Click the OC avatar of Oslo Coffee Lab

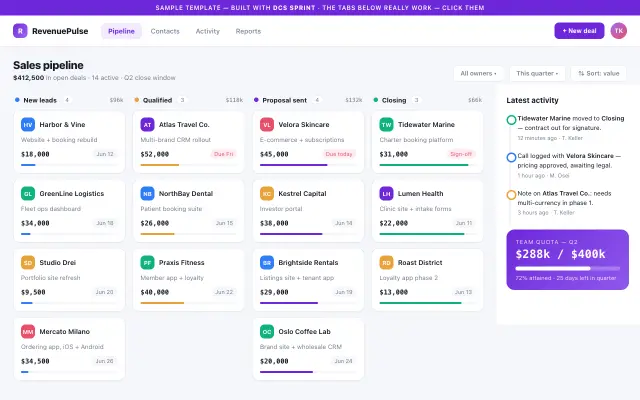(267, 331)
